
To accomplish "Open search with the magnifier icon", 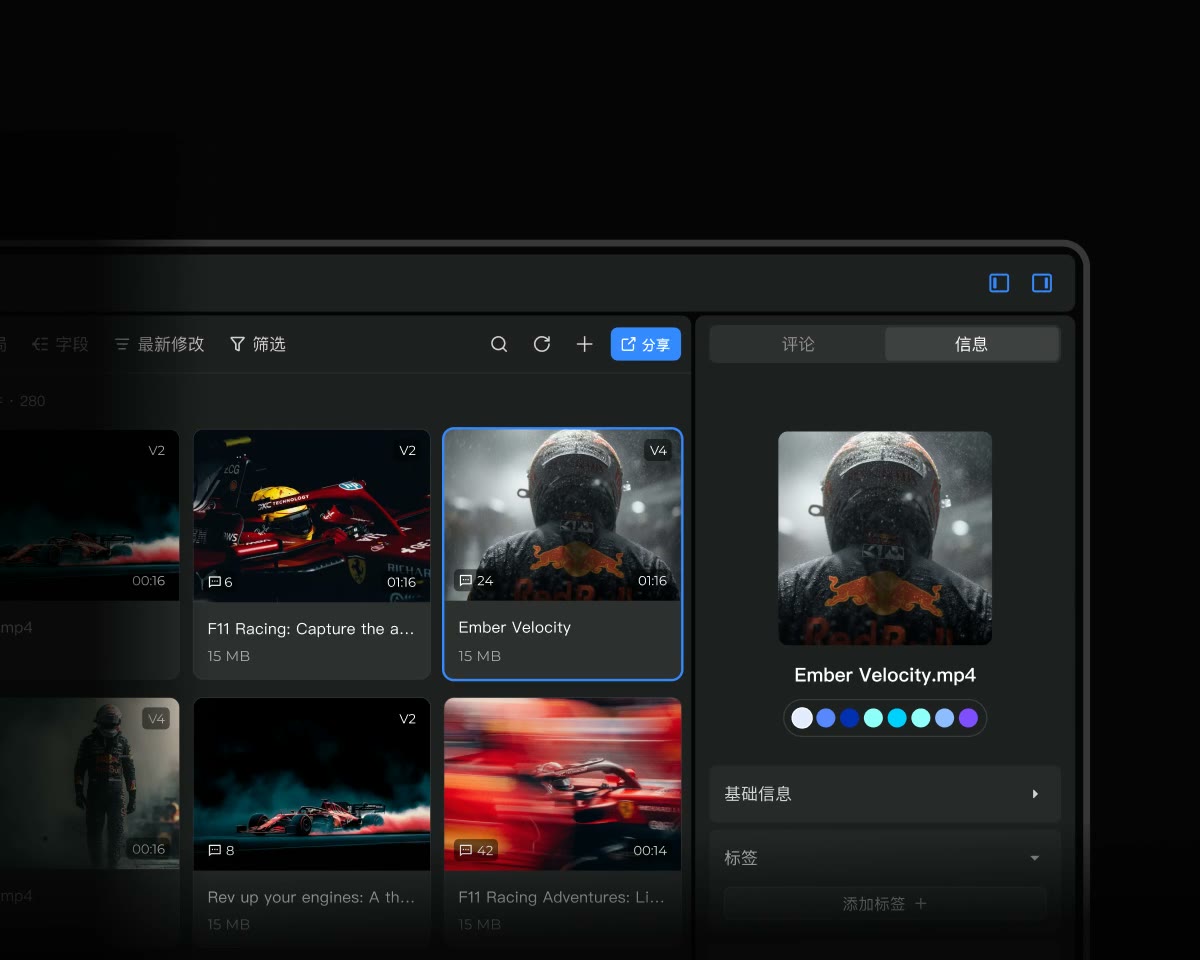I will [499, 344].
